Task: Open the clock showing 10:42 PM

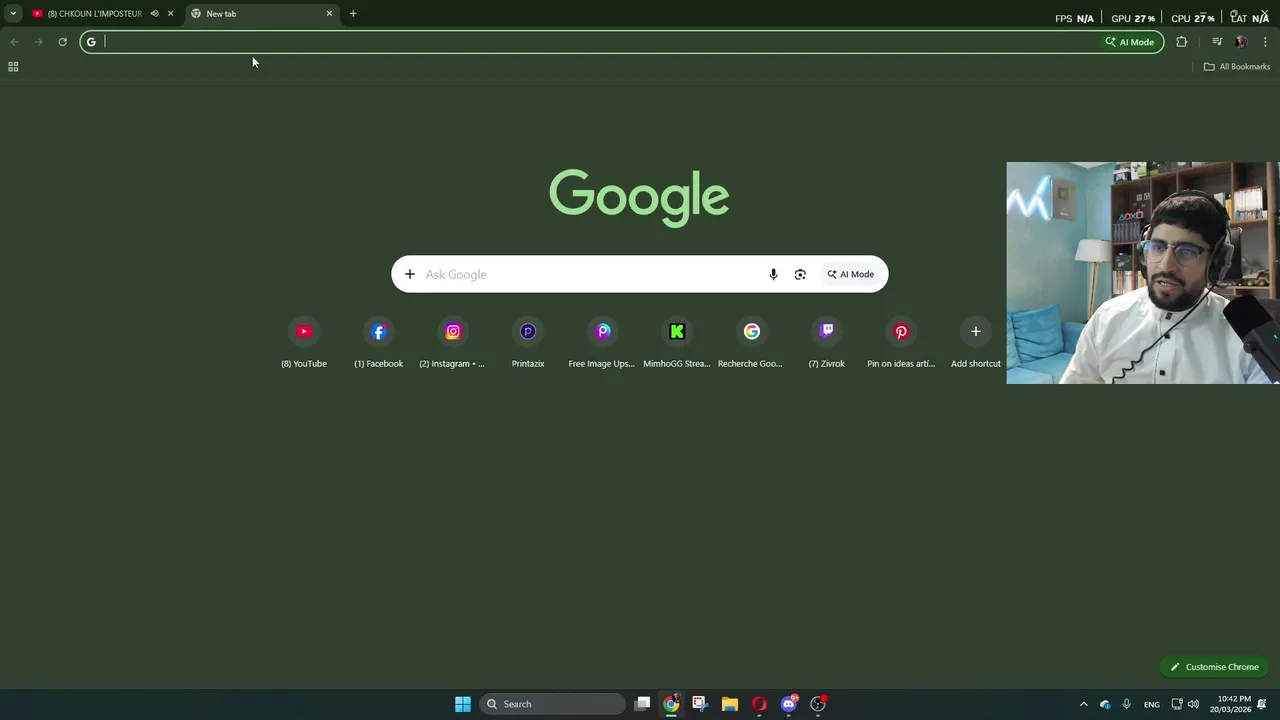Action: point(1230,704)
